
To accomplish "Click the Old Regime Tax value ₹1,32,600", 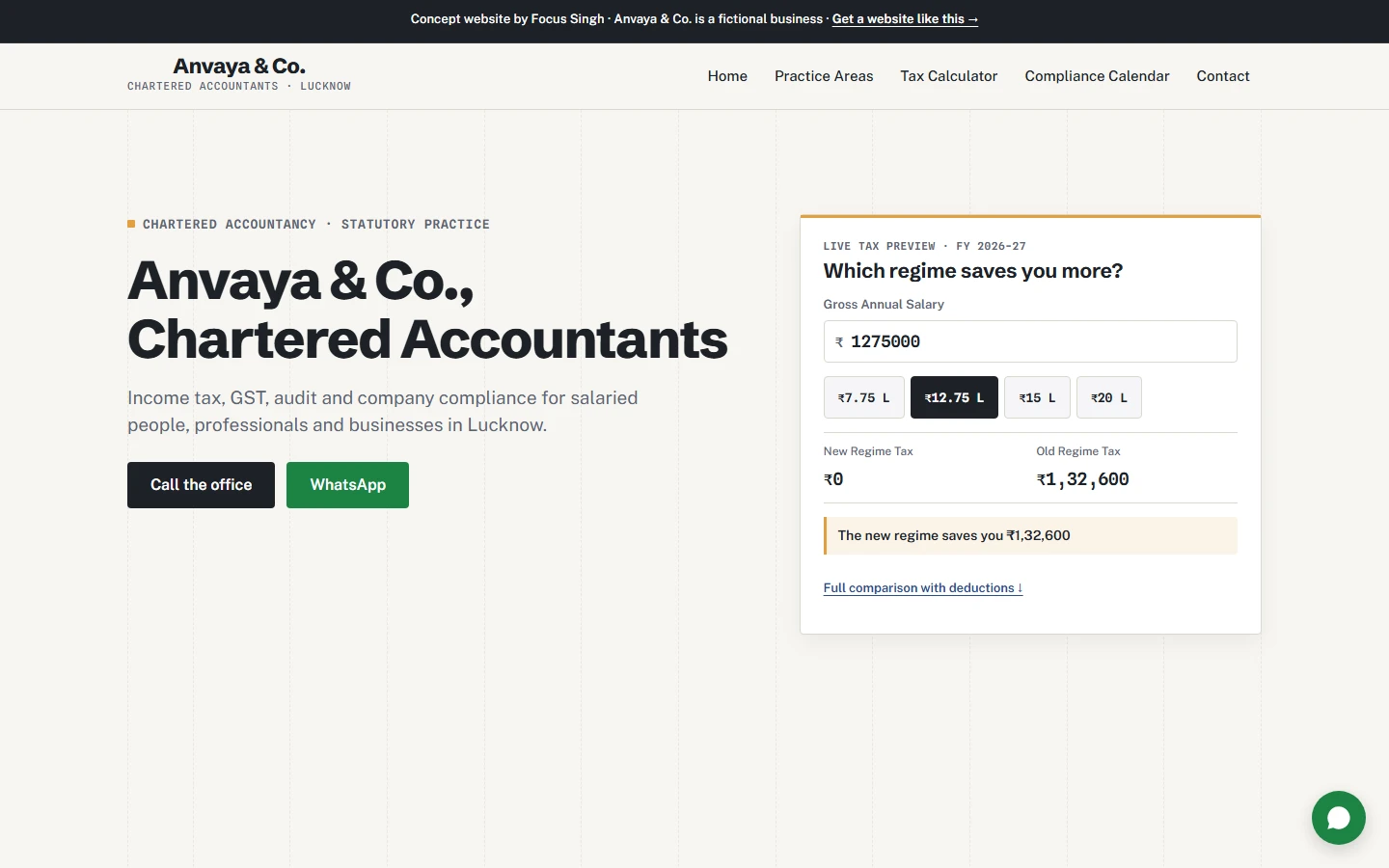I will point(1083,479).
